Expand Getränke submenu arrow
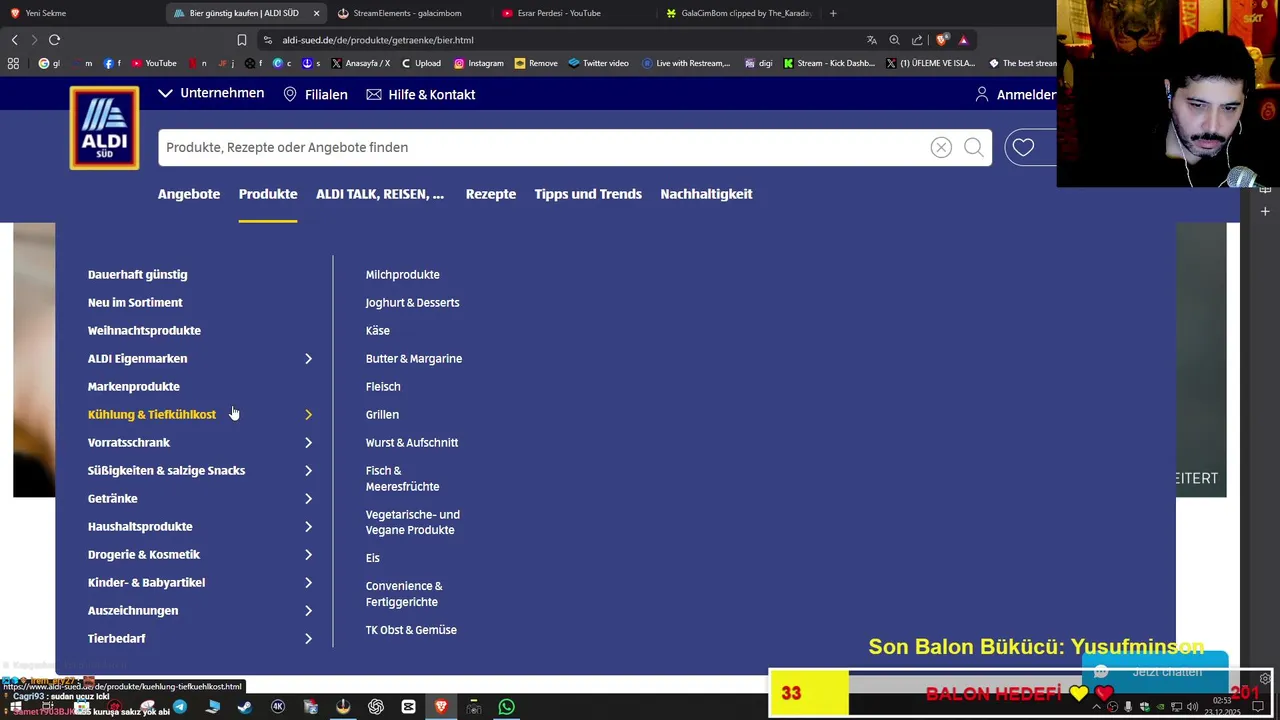The width and height of the screenshot is (1280, 720). point(308,498)
